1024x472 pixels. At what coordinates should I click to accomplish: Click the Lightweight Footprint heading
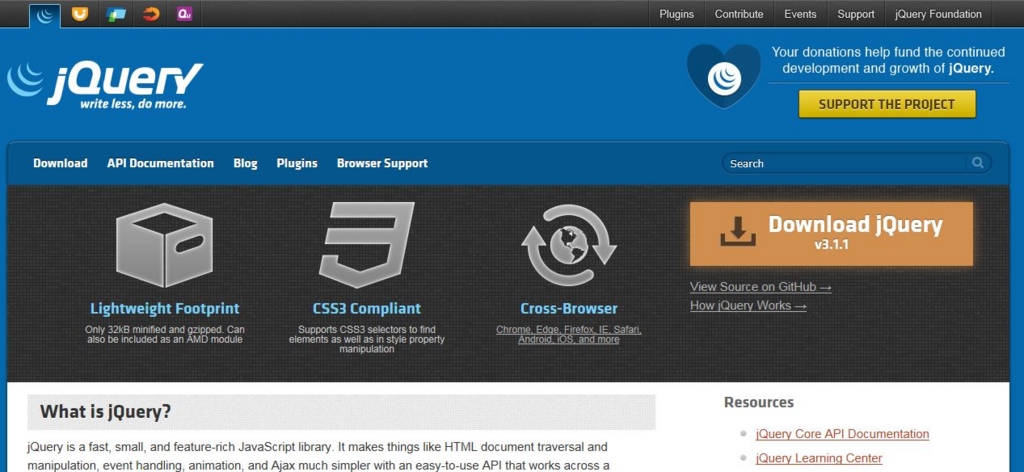coord(165,309)
